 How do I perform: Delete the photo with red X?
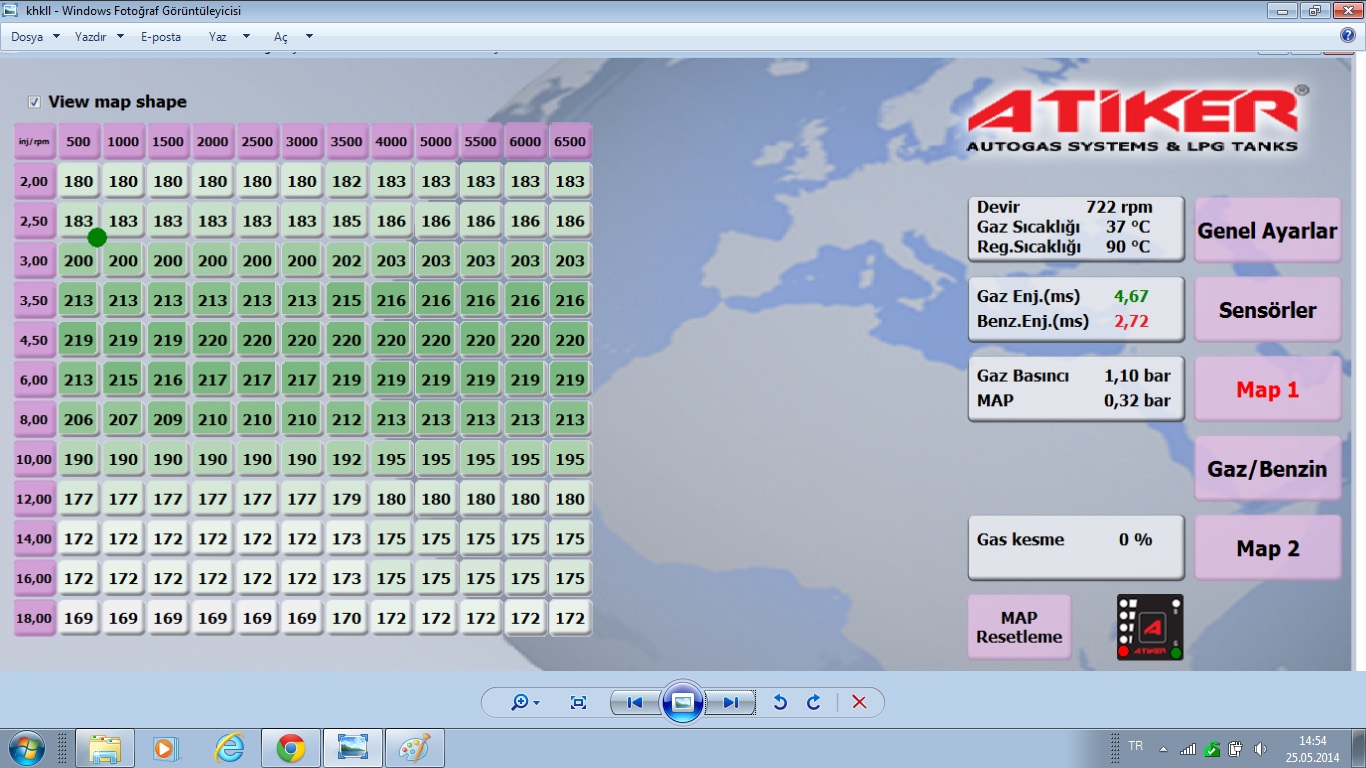[859, 703]
